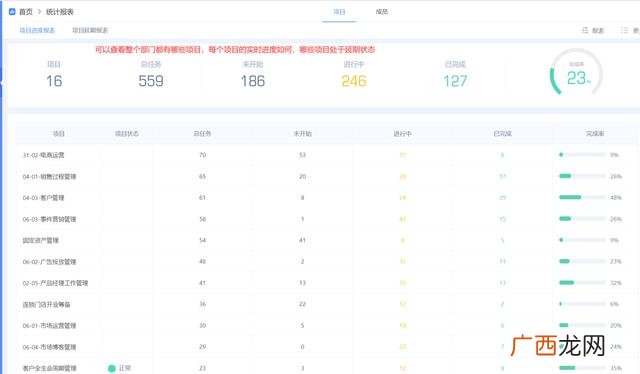Sort by the 项目 column header

(59, 134)
